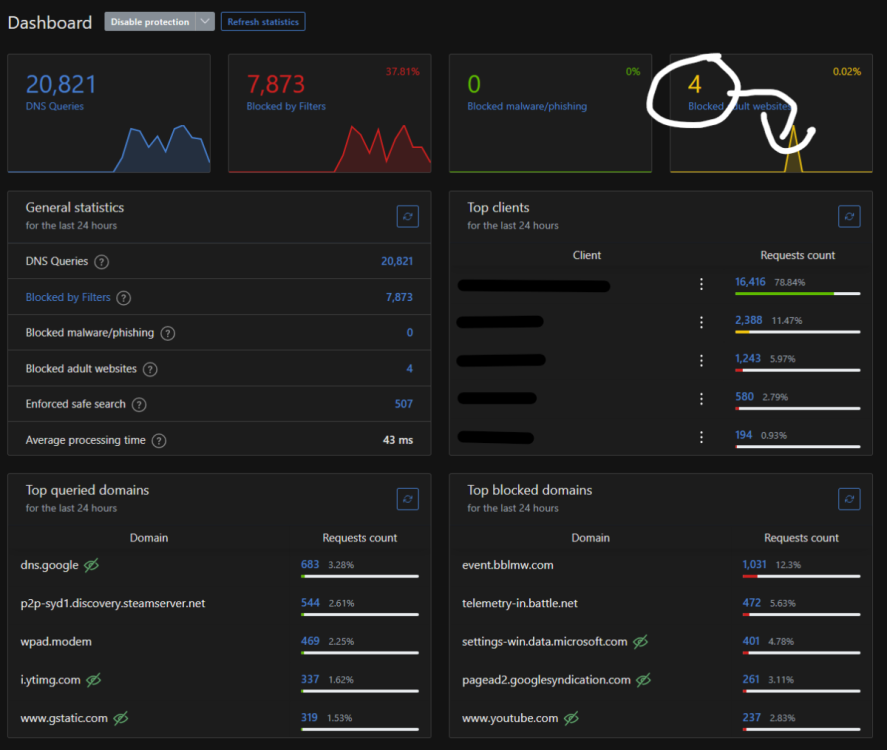
Task: Click tracker icon next to pagead2.googlesyndication.com
Action: 643,680
